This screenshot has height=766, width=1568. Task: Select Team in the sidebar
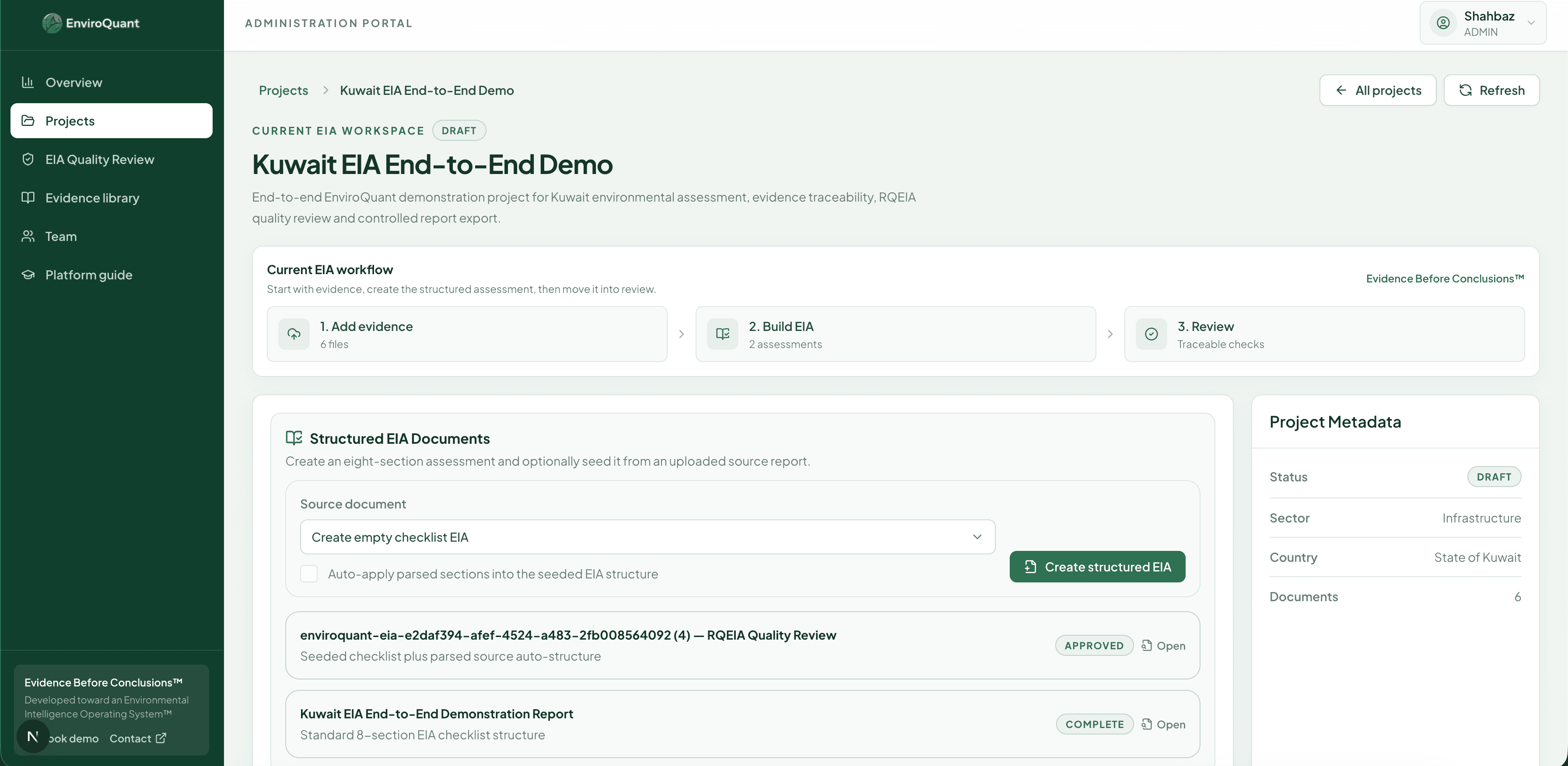(112, 236)
